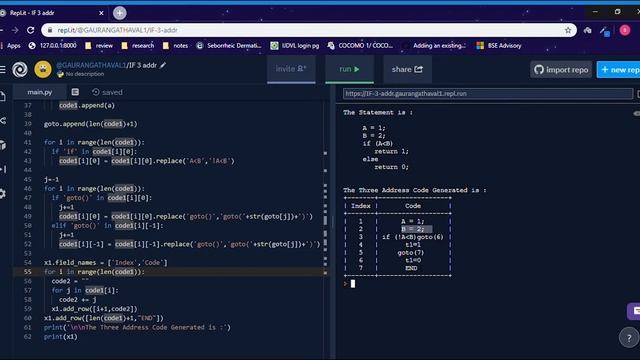Run the program
Image resolution: width=640 pixels, height=360 pixels.
pos(349,69)
